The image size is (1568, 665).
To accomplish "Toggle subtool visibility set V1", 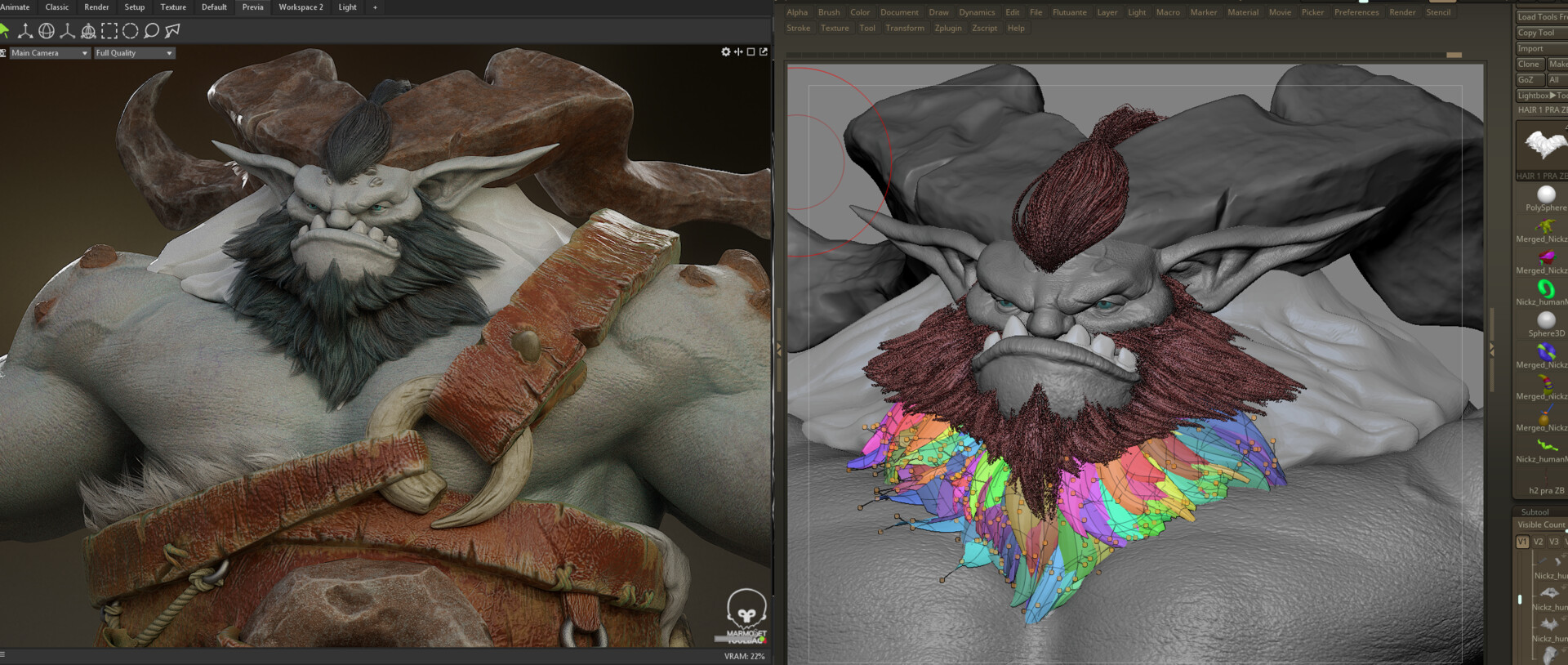I will click(1522, 542).
